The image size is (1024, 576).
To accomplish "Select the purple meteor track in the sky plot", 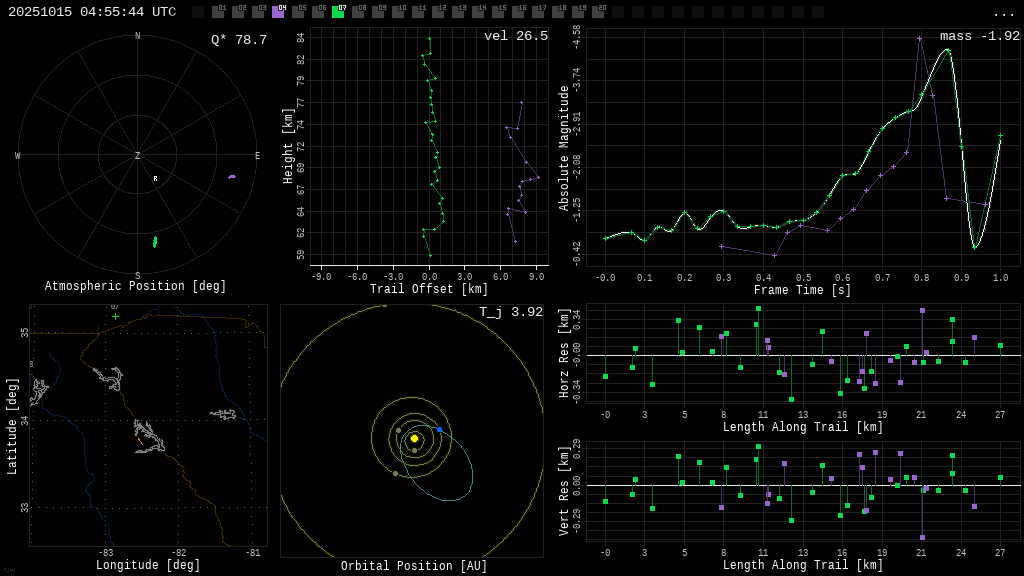I will pyautogui.click(x=232, y=177).
